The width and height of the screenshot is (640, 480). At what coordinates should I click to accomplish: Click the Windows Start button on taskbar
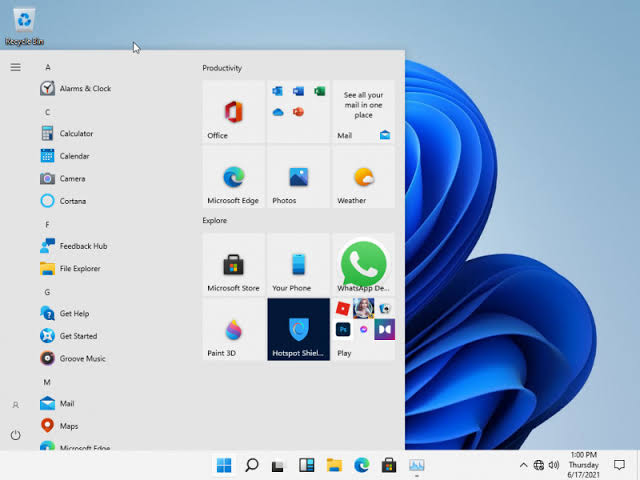[x=224, y=465]
